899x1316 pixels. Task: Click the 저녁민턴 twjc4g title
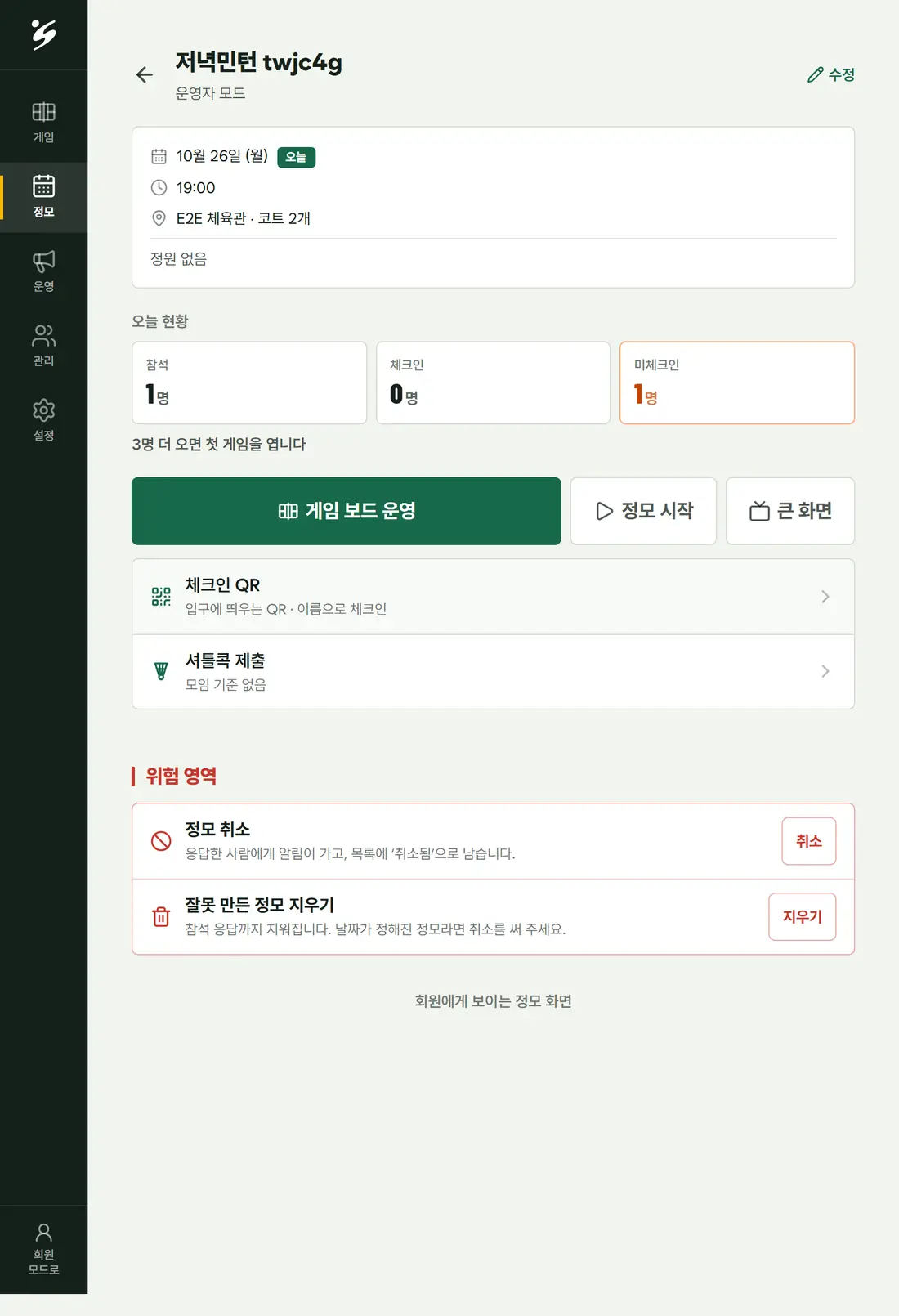click(259, 62)
